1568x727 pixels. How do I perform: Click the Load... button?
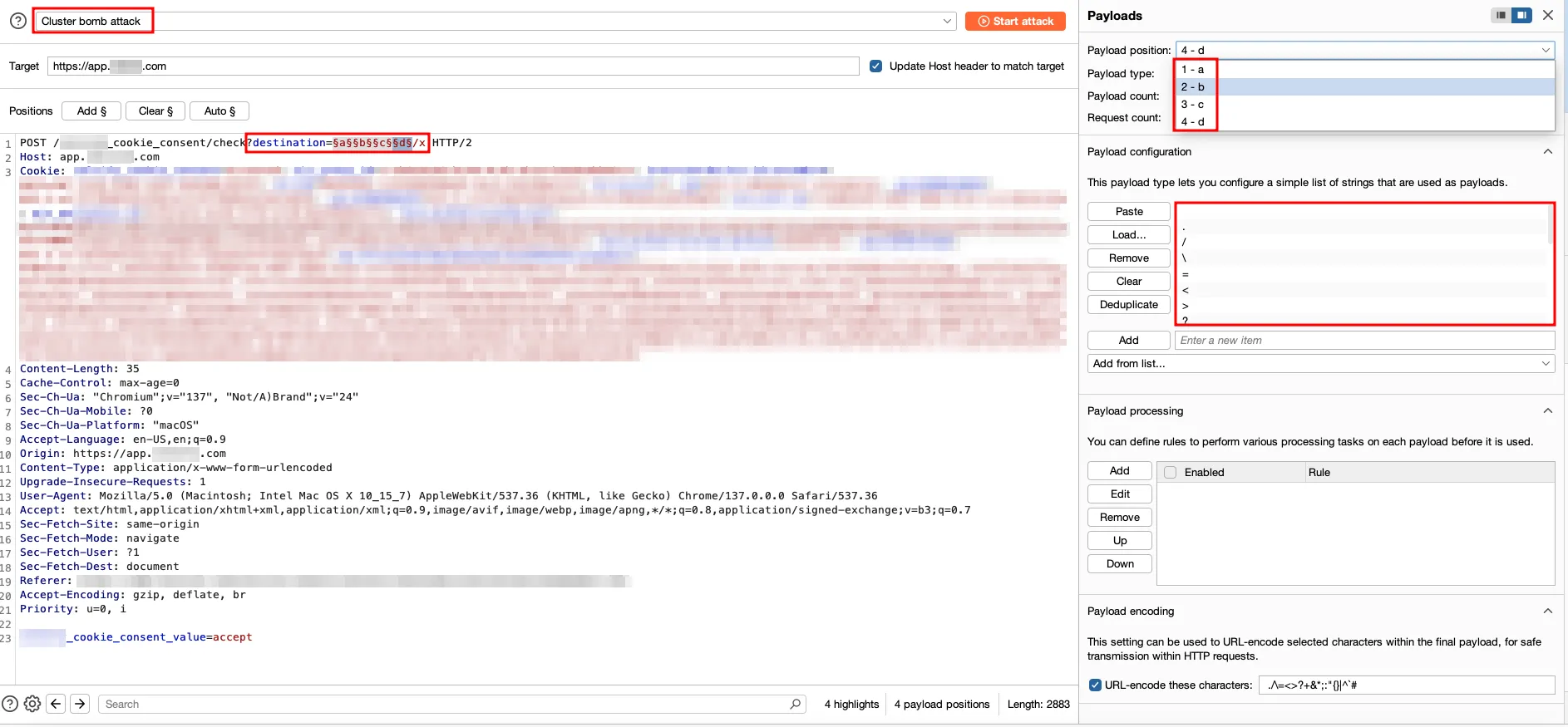[1128, 235]
